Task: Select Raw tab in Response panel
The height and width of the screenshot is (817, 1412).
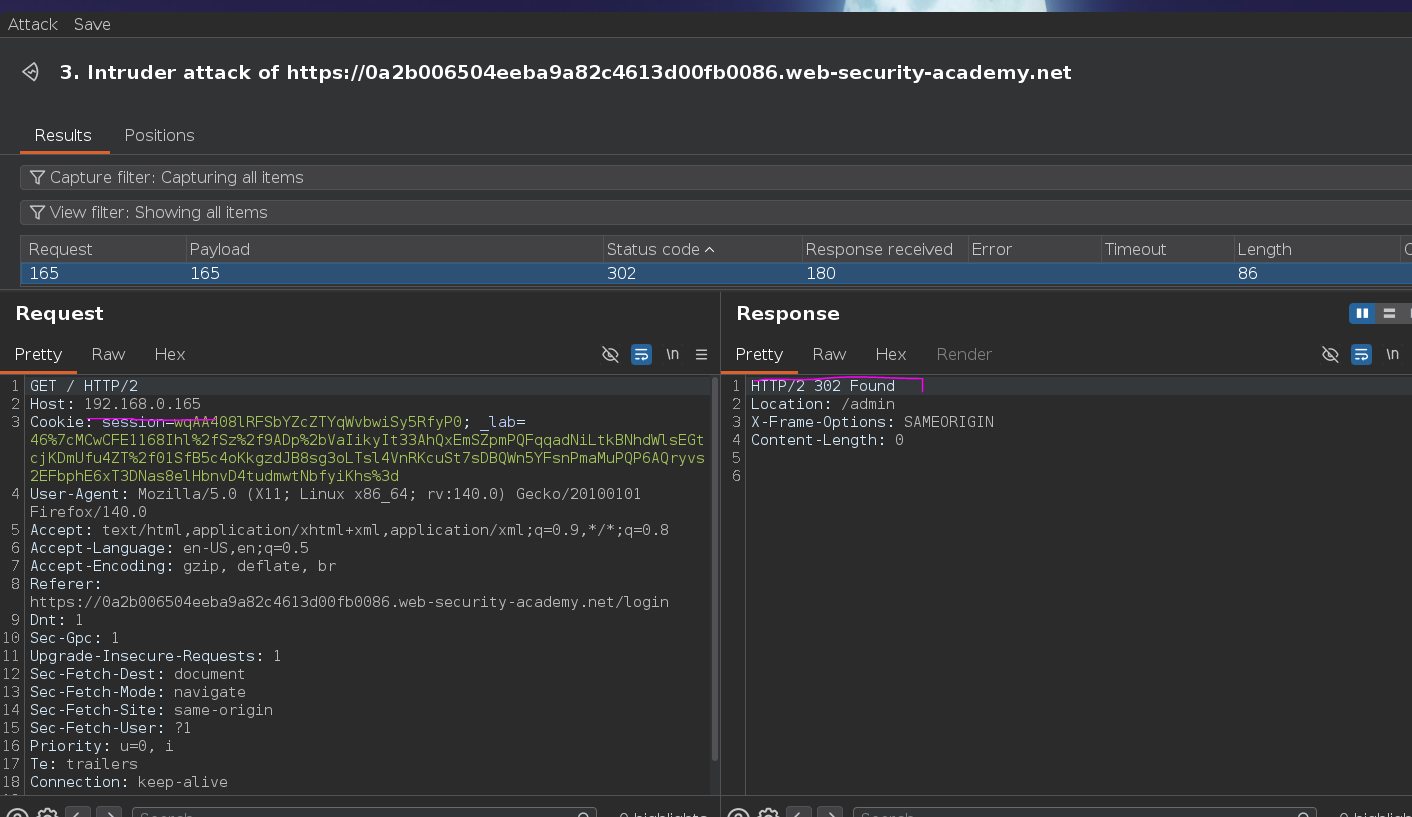Action: (829, 354)
